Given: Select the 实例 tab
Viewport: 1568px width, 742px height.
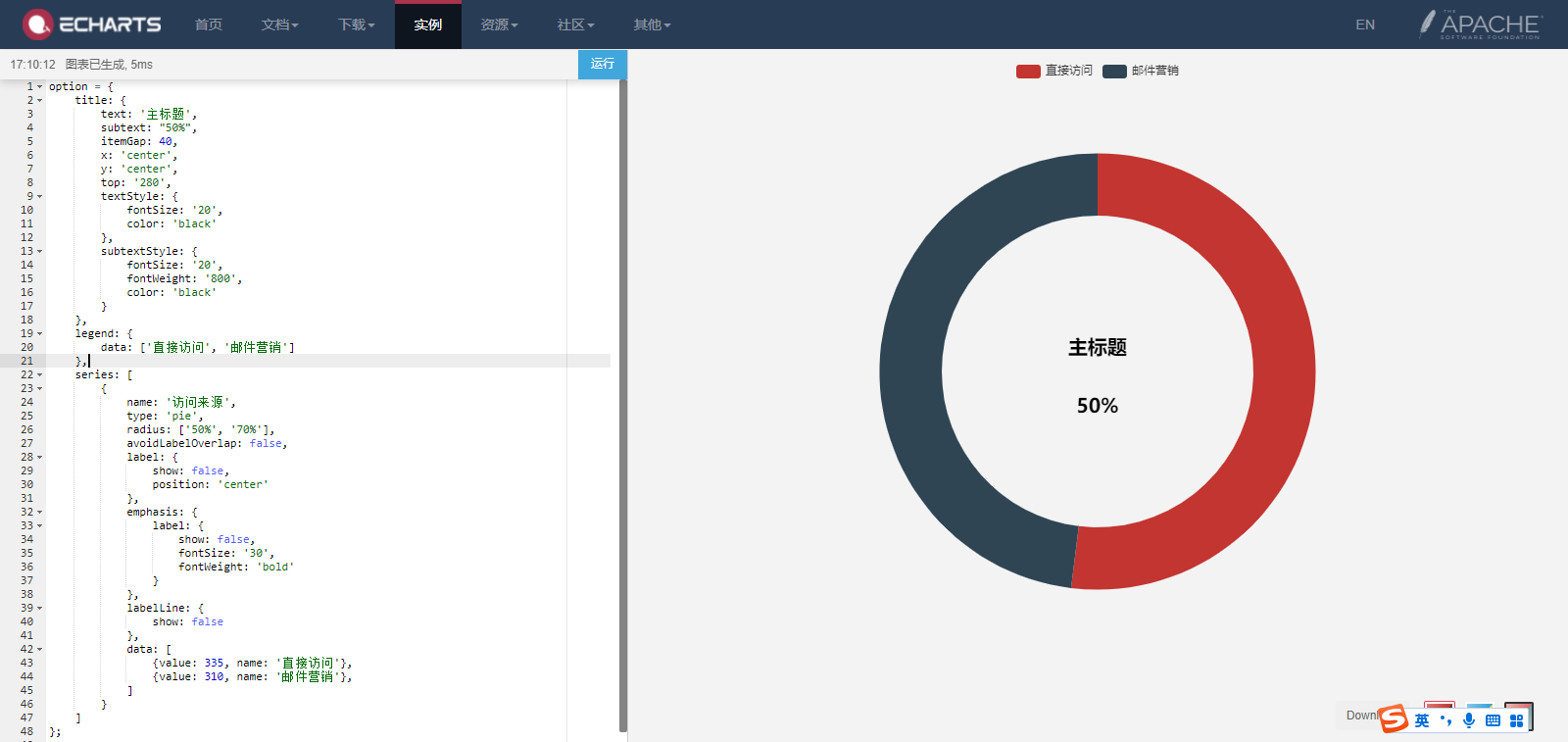Looking at the screenshot, I should (x=428, y=25).
